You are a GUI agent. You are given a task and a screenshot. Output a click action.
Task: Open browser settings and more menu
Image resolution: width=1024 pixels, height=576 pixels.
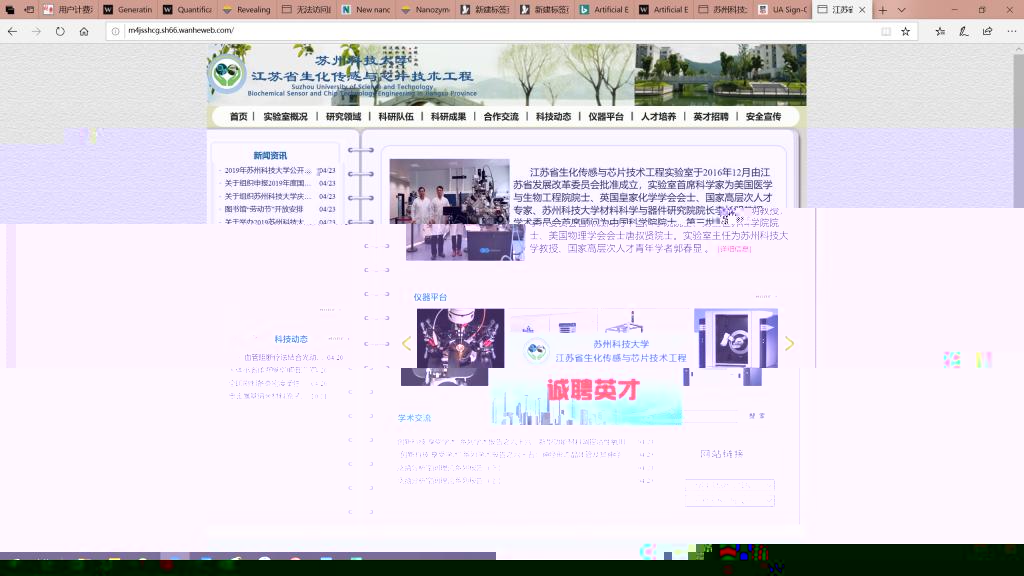[x=1011, y=31]
